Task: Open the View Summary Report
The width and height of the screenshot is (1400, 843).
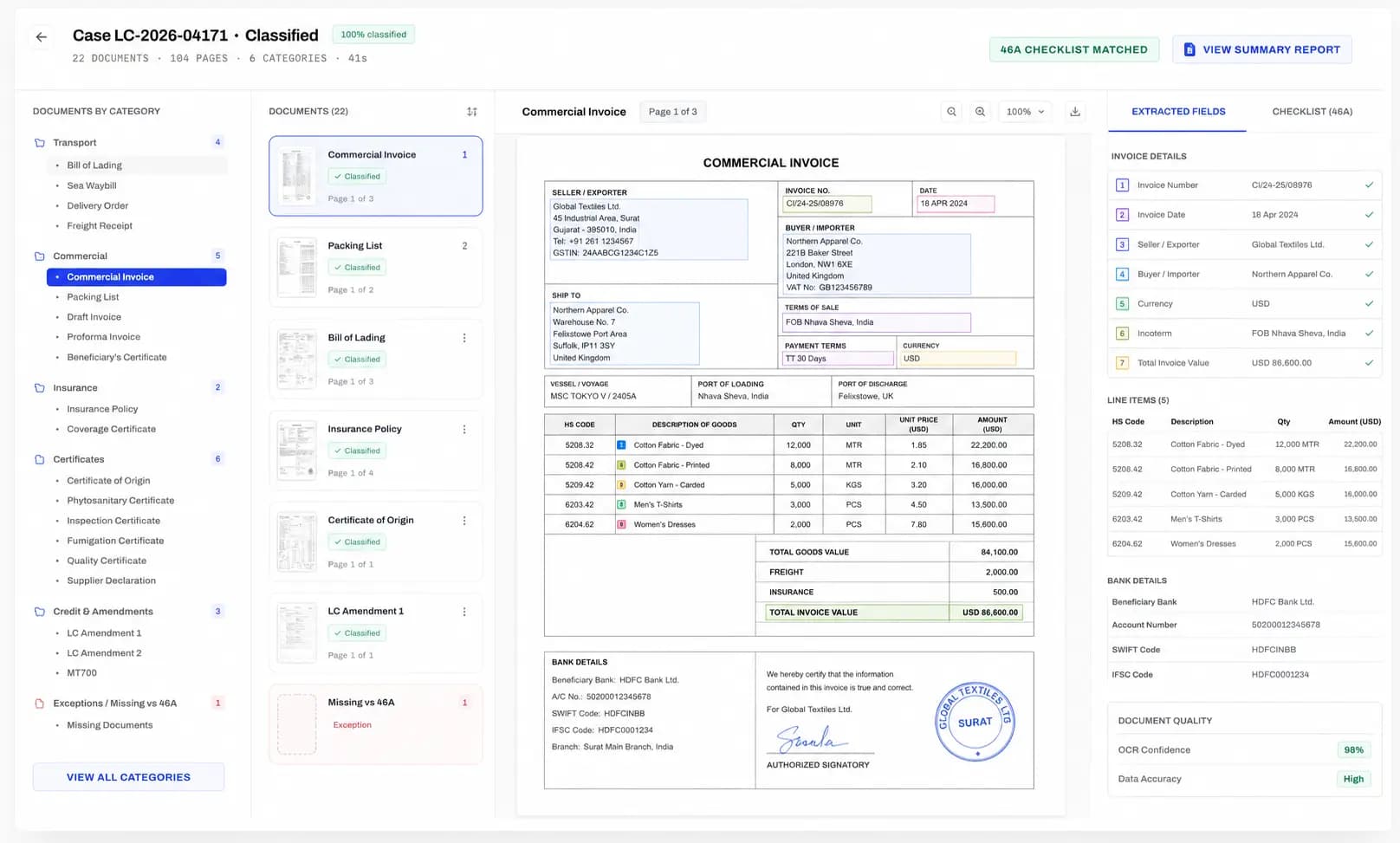Action: [x=1262, y=49]
